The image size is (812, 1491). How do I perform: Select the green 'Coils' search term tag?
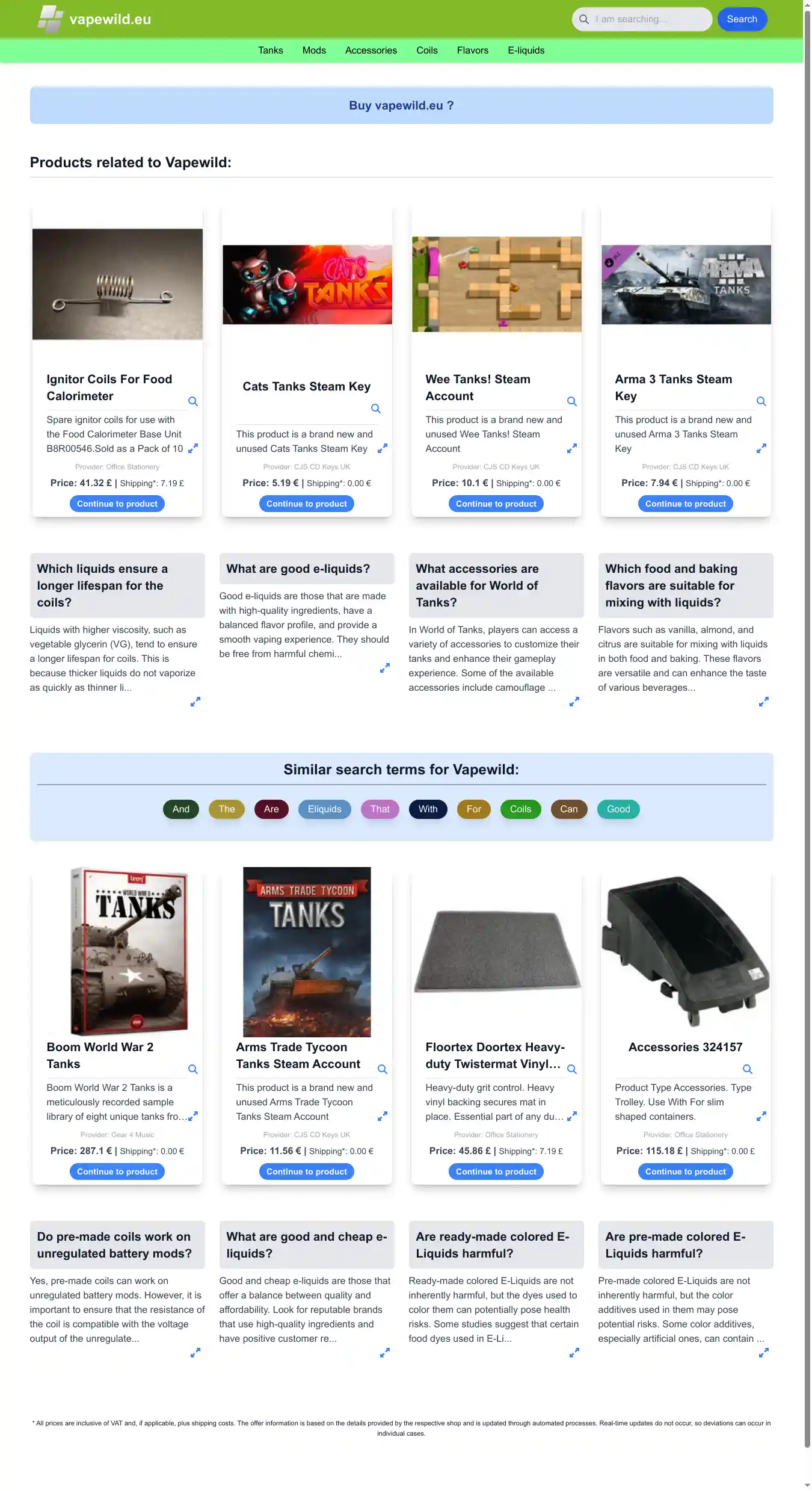[x=521, y=809]
